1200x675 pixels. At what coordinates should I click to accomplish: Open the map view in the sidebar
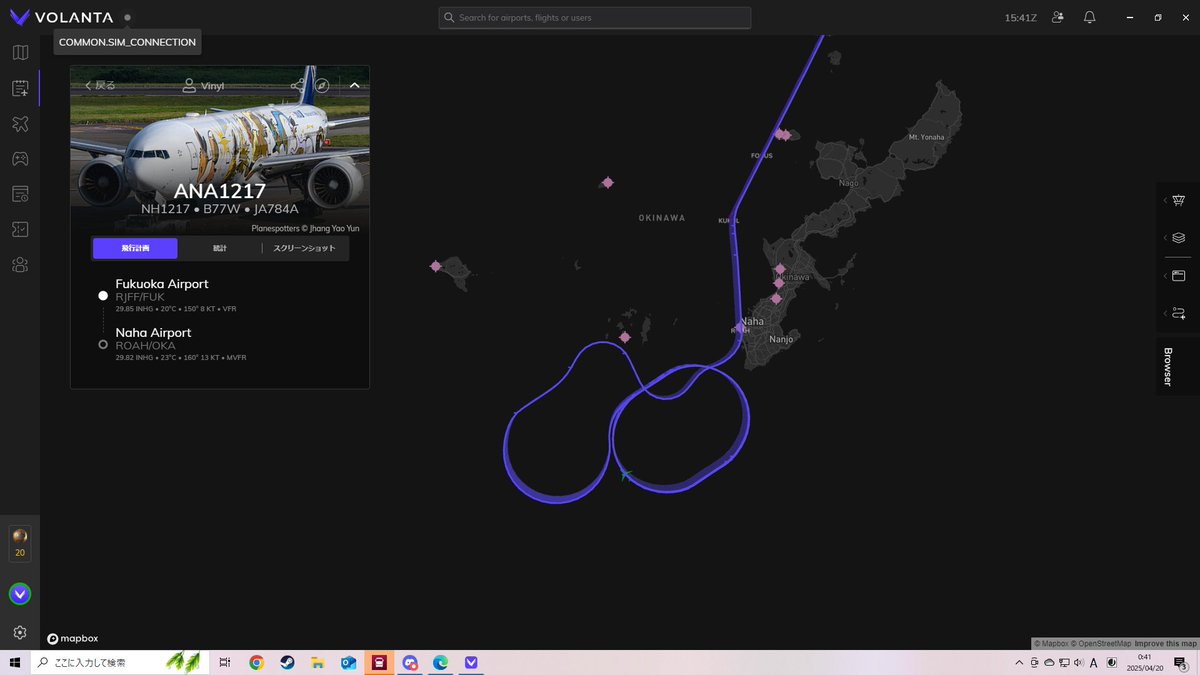pyautogui.click(x=20, y=52)
